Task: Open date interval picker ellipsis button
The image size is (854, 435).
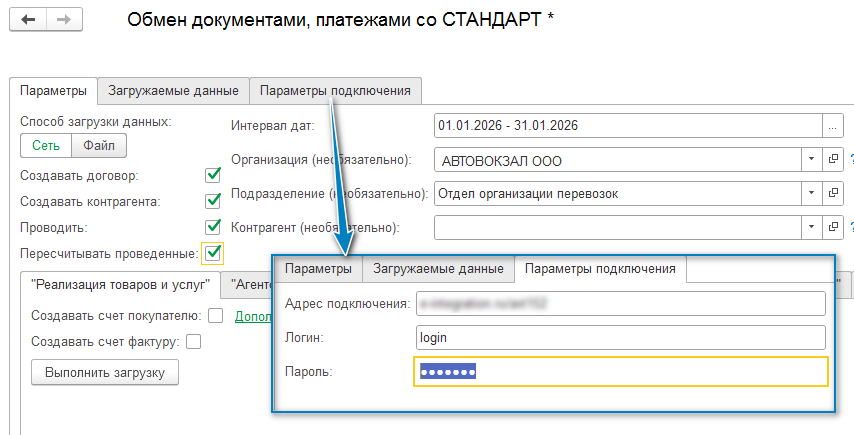Action: click(831, 125)
